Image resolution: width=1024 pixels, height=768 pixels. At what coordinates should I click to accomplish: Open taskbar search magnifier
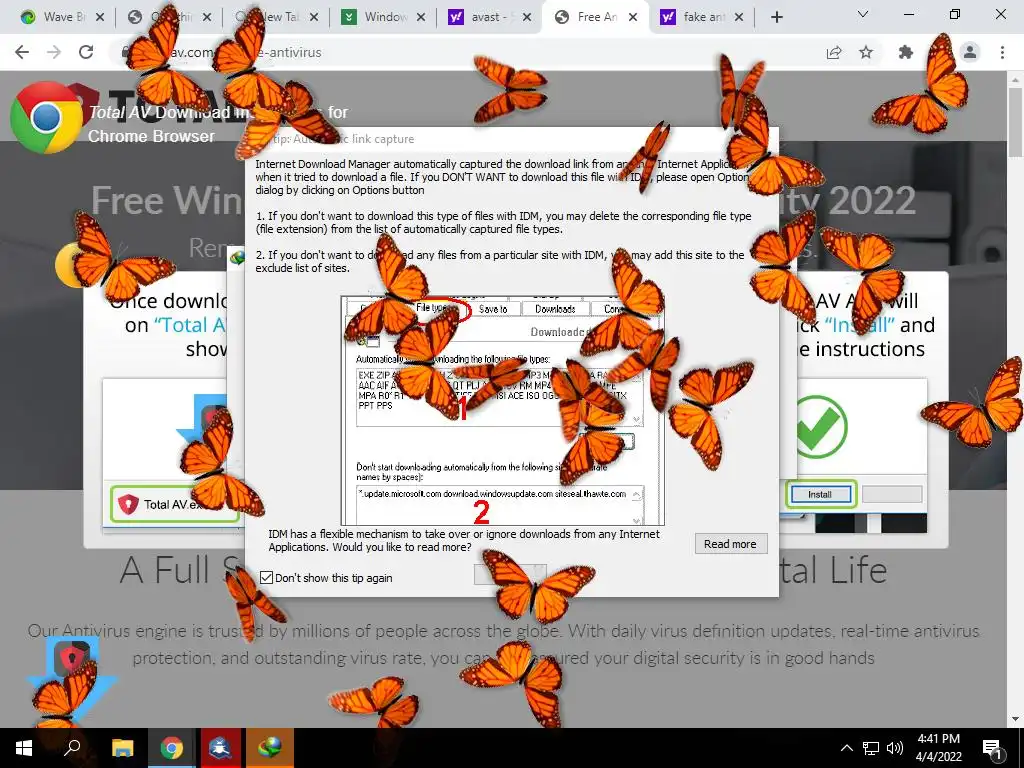pyautogui.click(x=72, y=748)
